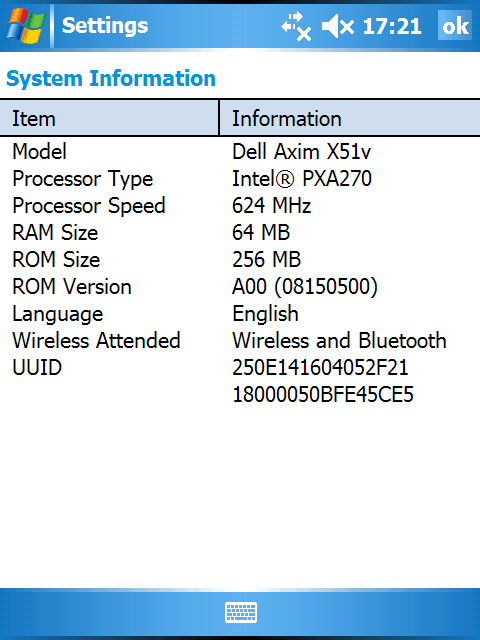Select the Processor Type row
480x640 pixels.
[240, 178]
